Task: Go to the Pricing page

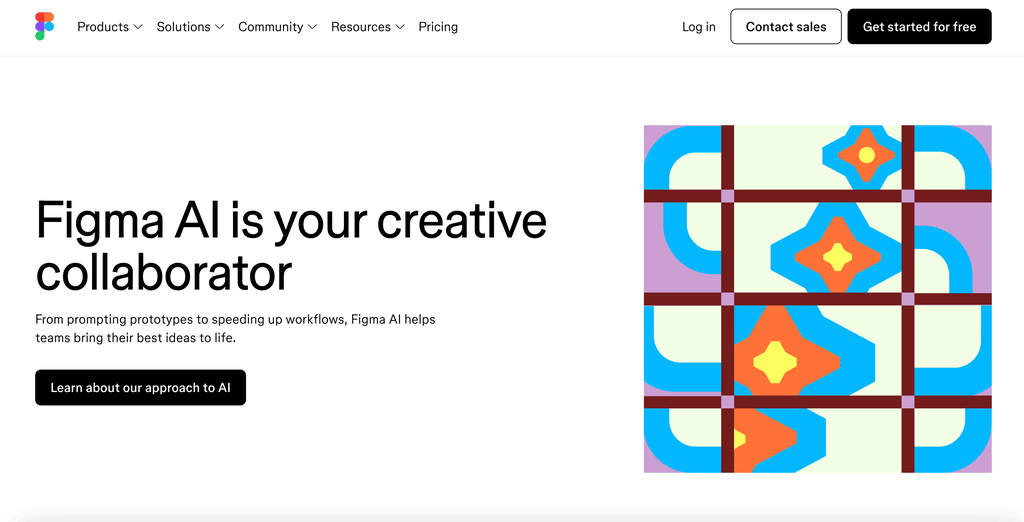Action: tap(438, 27)
